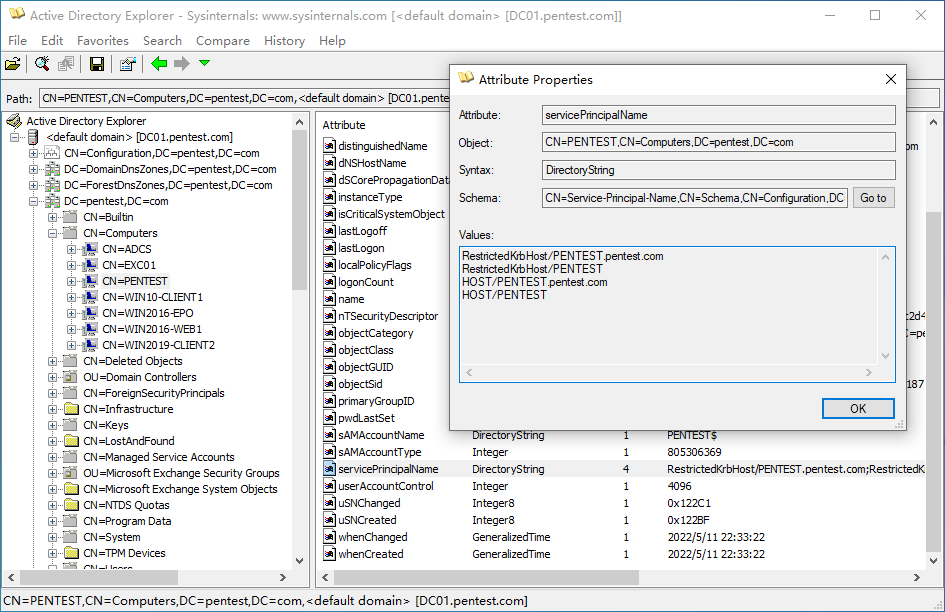Go back with the green left arrow

click(x=159, y=63)
